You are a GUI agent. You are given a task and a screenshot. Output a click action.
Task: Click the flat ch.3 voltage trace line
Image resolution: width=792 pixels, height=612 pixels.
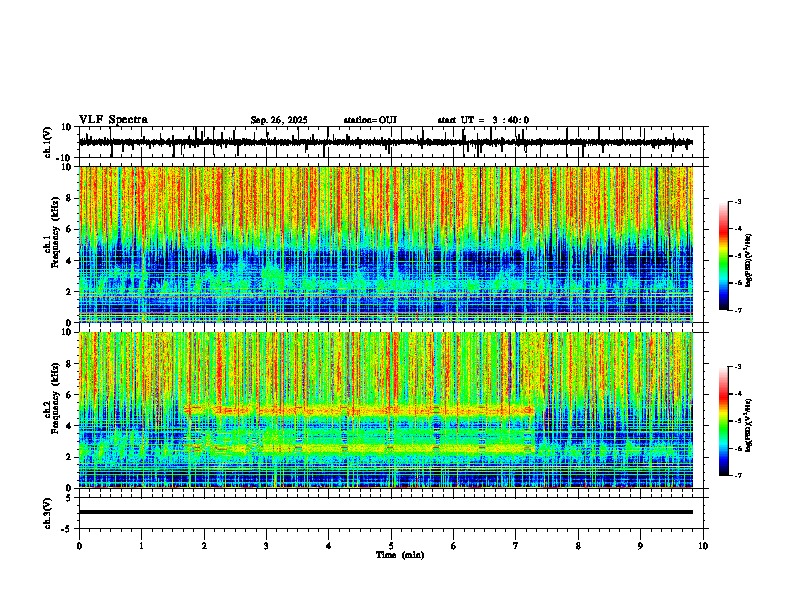(385, 512)
